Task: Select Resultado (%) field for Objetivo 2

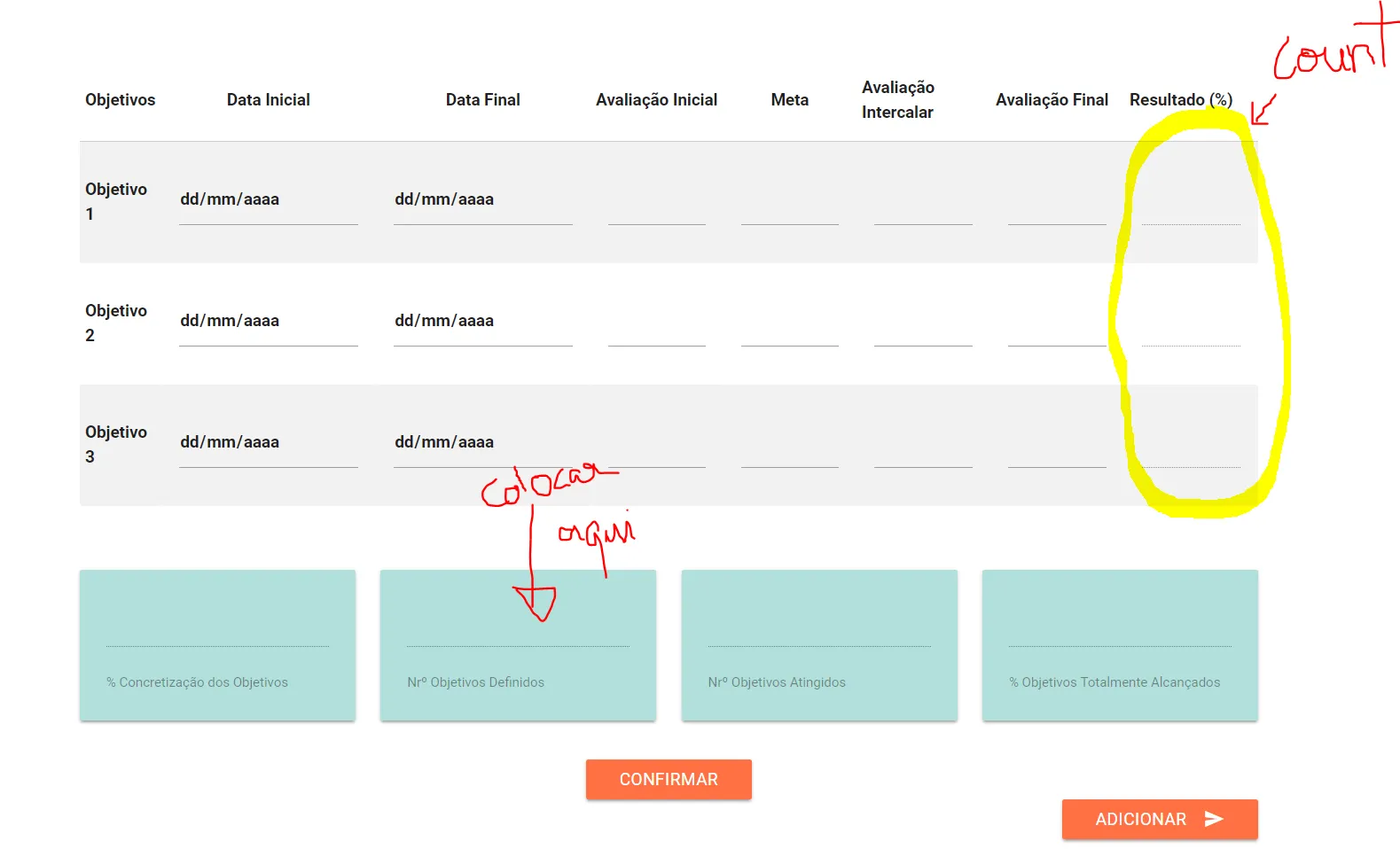Action: point(1191,322)
